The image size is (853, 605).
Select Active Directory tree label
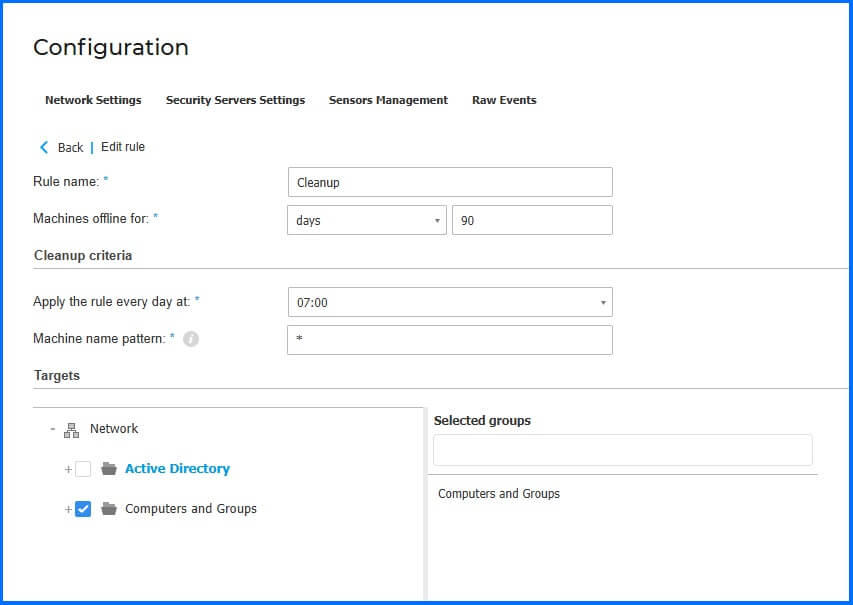177,469
